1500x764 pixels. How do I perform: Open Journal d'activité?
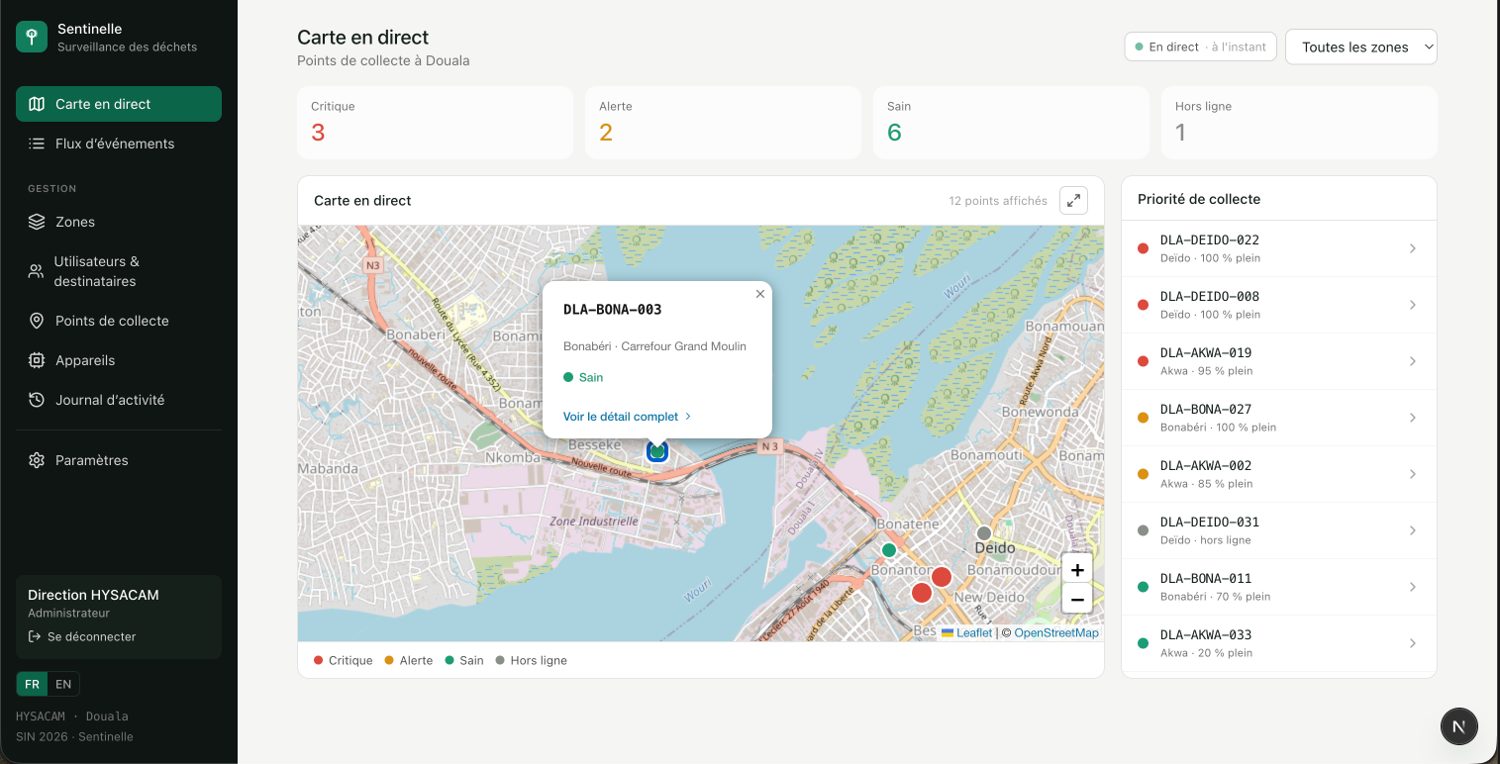(119, 400)
